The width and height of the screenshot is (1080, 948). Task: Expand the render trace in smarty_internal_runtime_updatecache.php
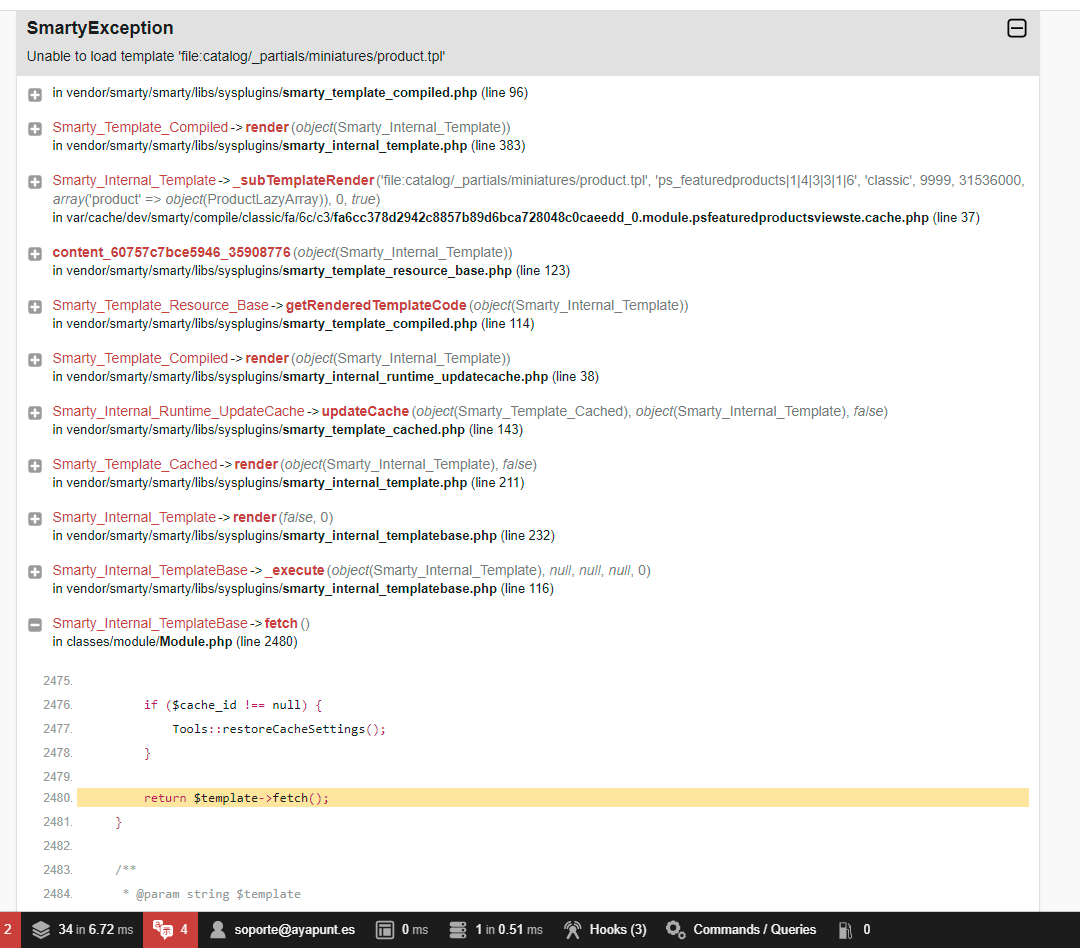[35, 360]
